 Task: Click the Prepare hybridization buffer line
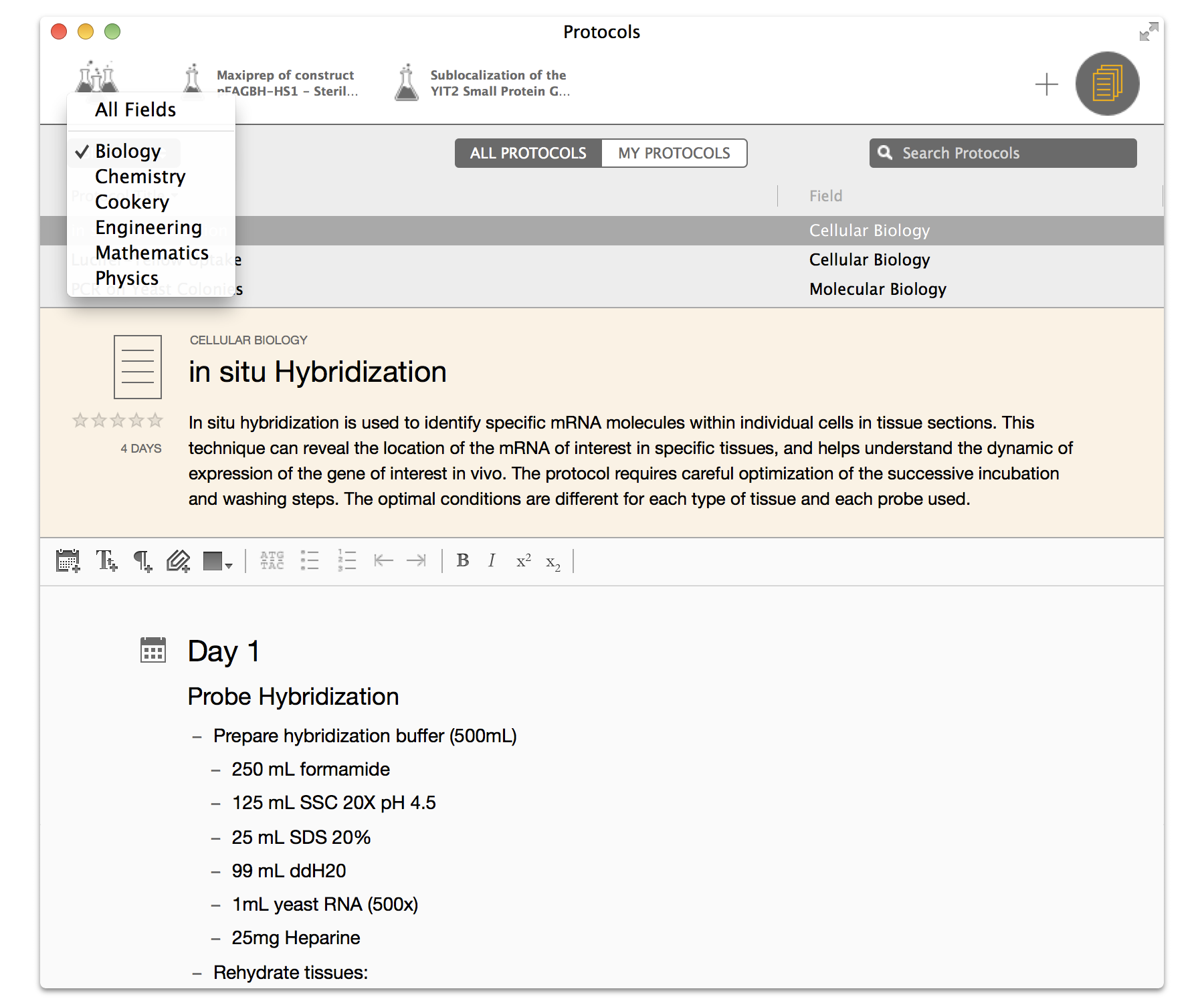pyautogui.click(x=365, y=736)
